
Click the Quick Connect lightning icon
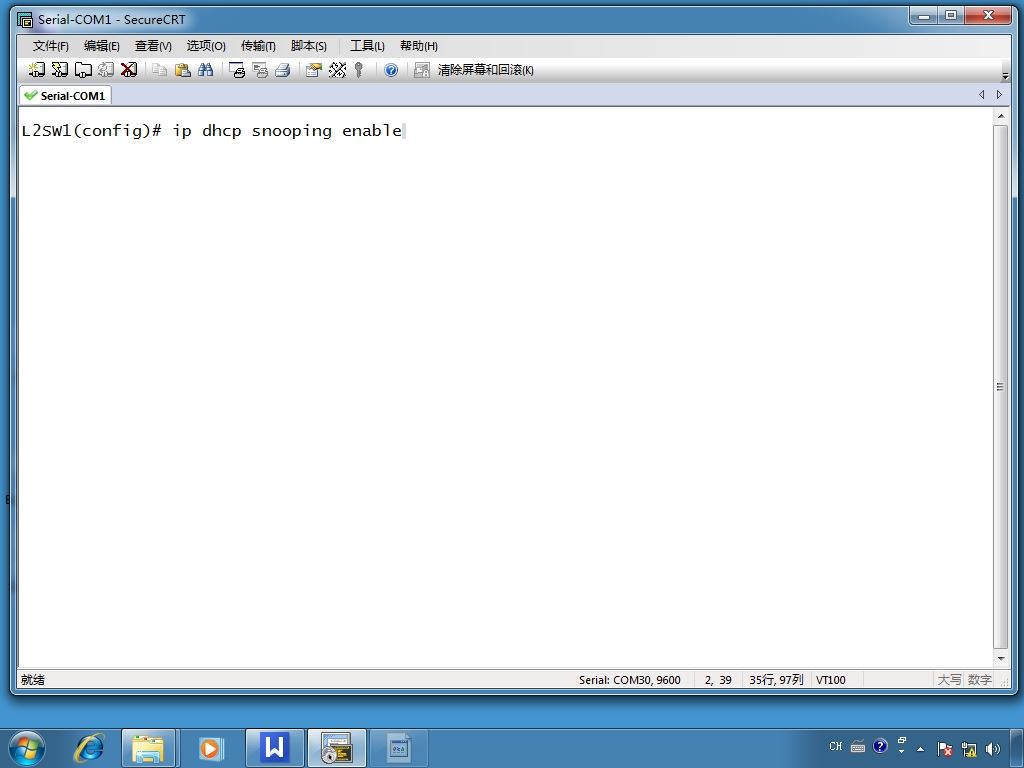59,70
